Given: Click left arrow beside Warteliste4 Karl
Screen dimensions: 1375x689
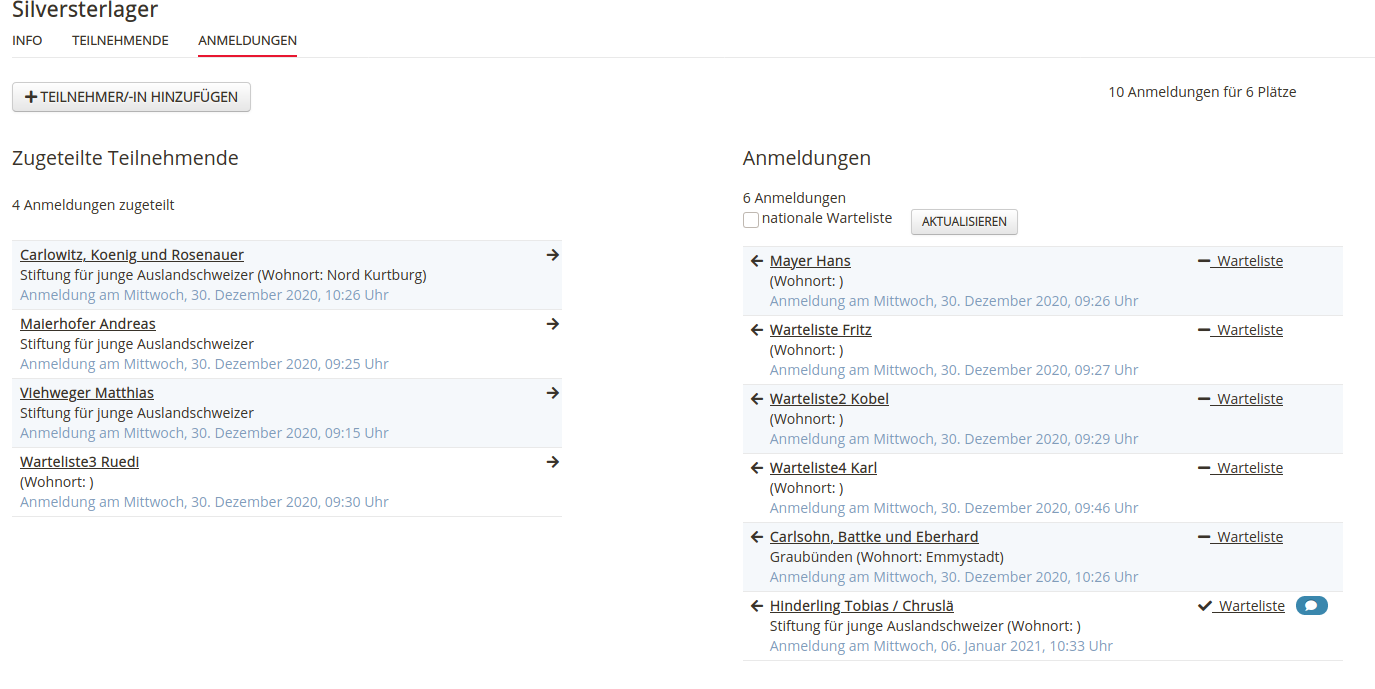Looking at the screenshot, I should click(x=757, y=468).
